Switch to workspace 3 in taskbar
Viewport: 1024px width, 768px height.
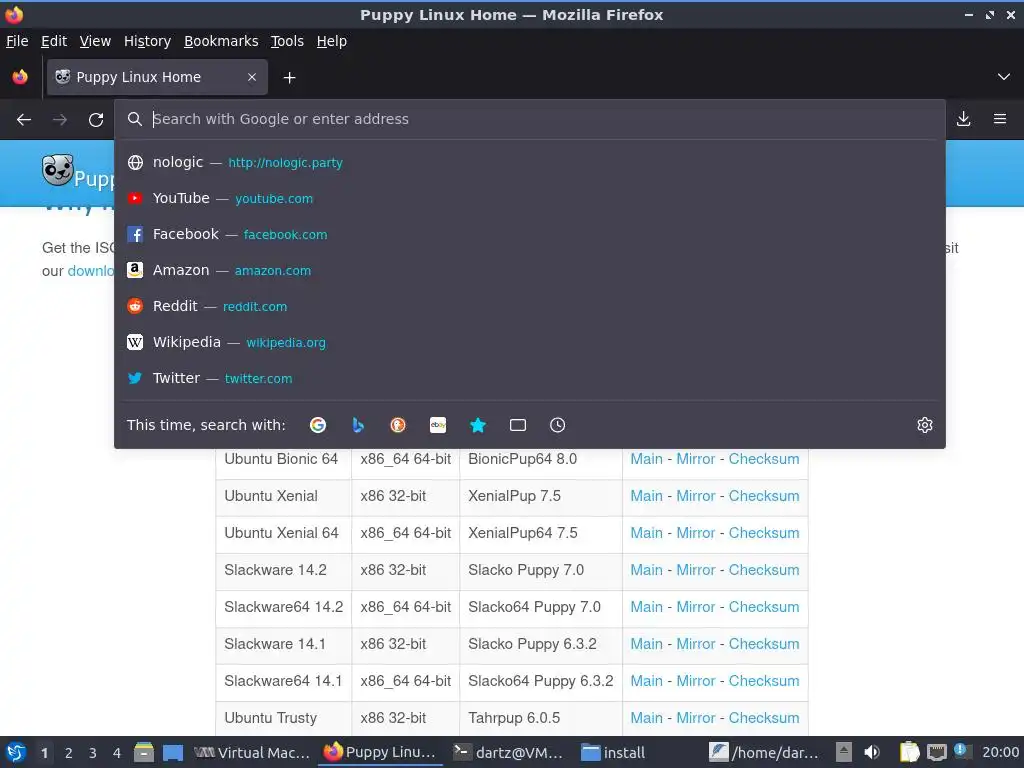coord(93,753)
